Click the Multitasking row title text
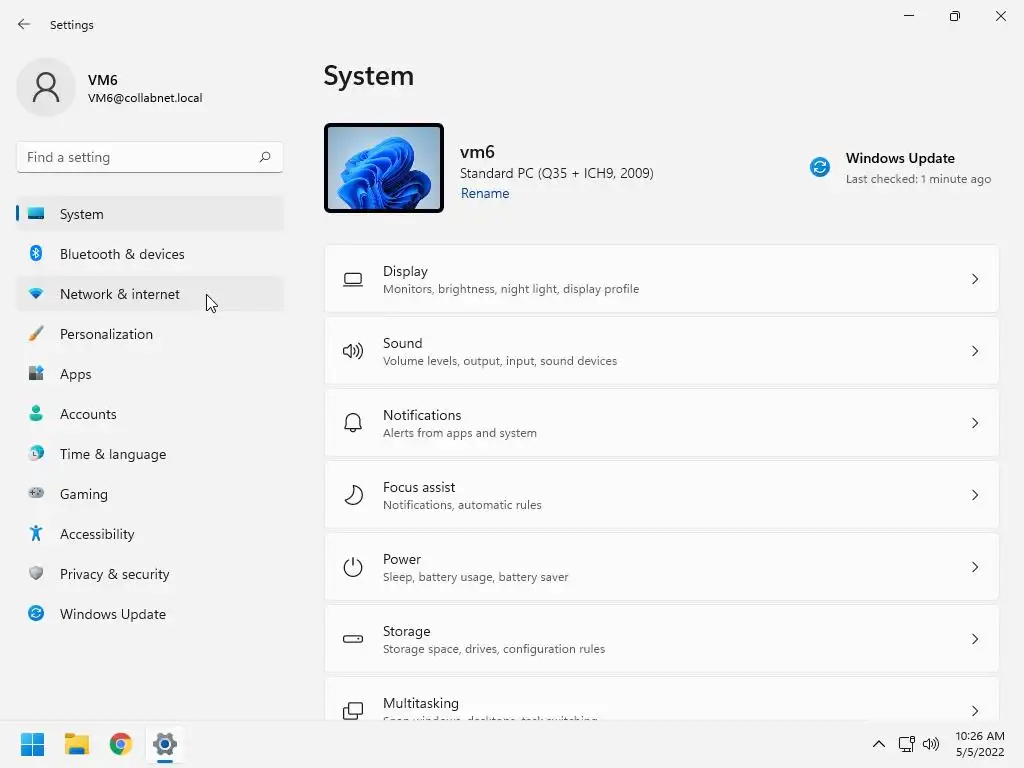The height and width of the screenshot is (768, 1024). point(421,703)
